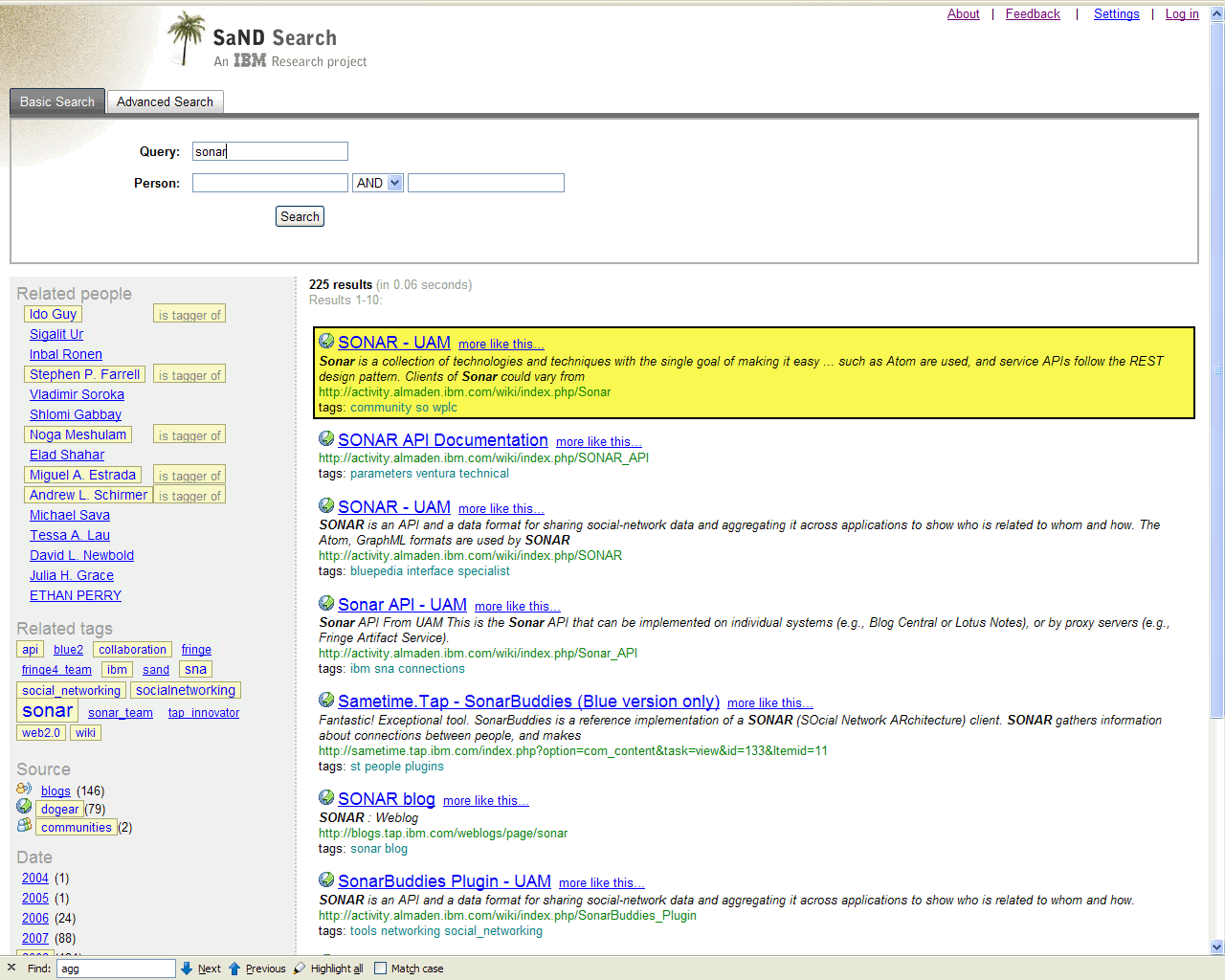Click the Find text field
The image size is (1225, 980).
pos(116,969)
